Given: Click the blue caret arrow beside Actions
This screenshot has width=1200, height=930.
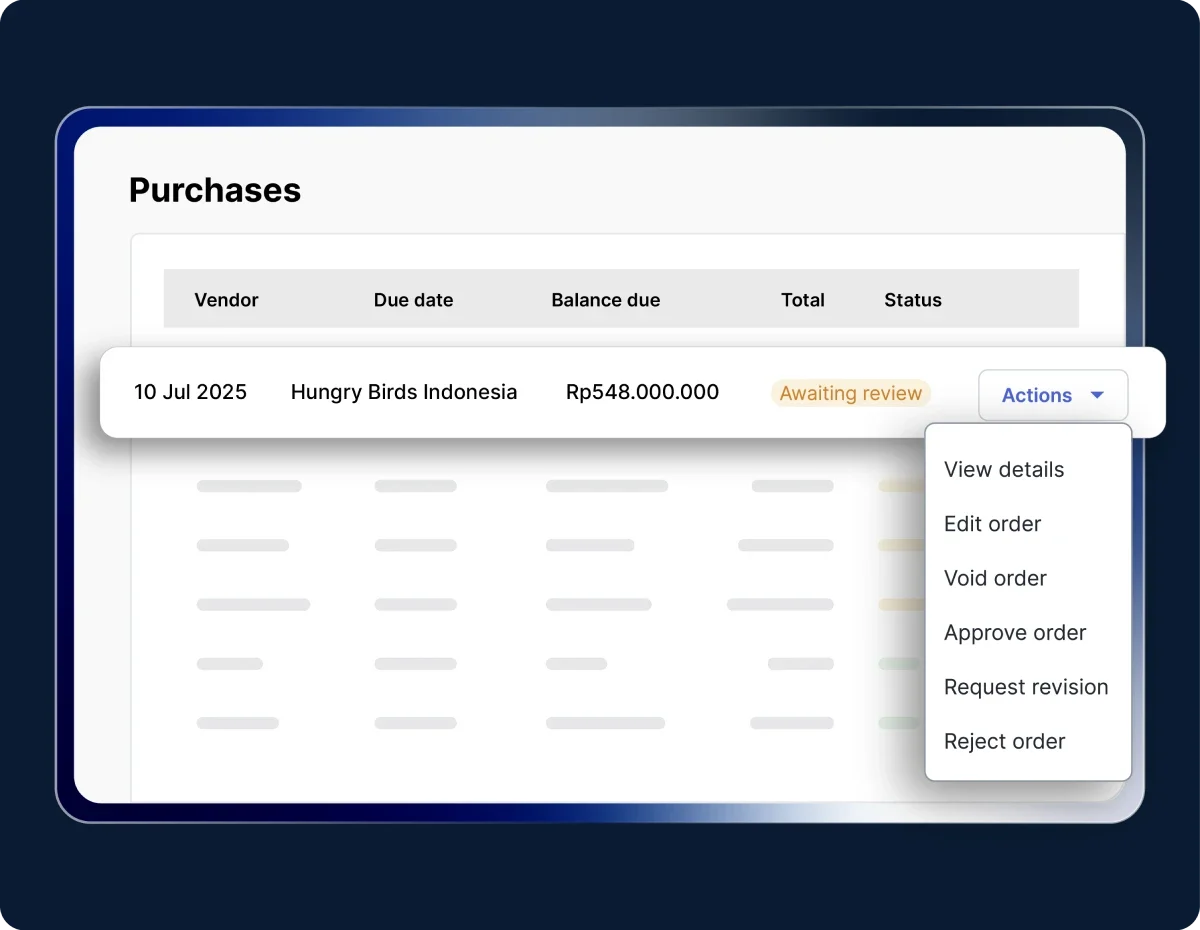Looking at the screenshot, I should click(1097, 395).
